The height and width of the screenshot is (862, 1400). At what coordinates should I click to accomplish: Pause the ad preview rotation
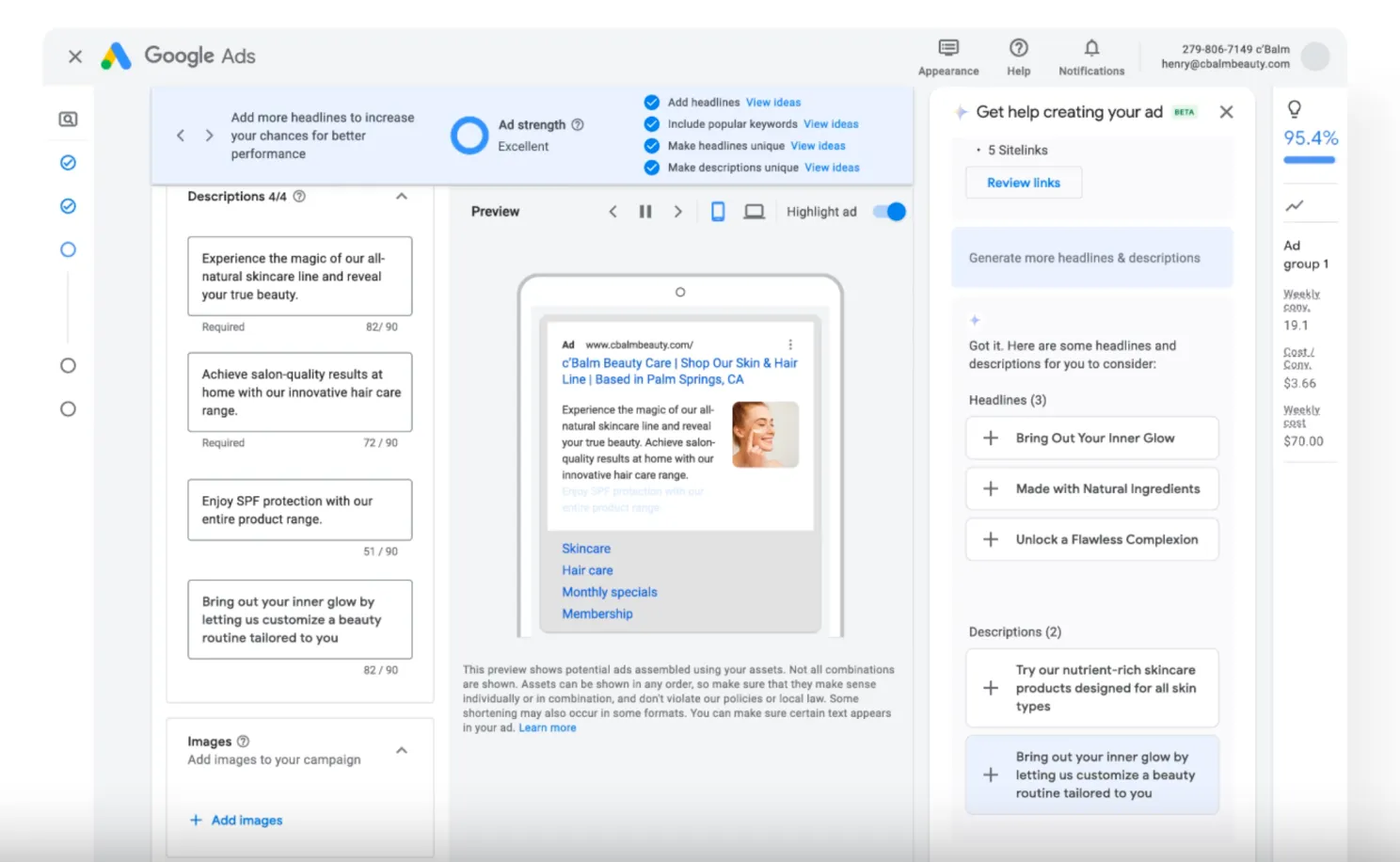(645, 212)
